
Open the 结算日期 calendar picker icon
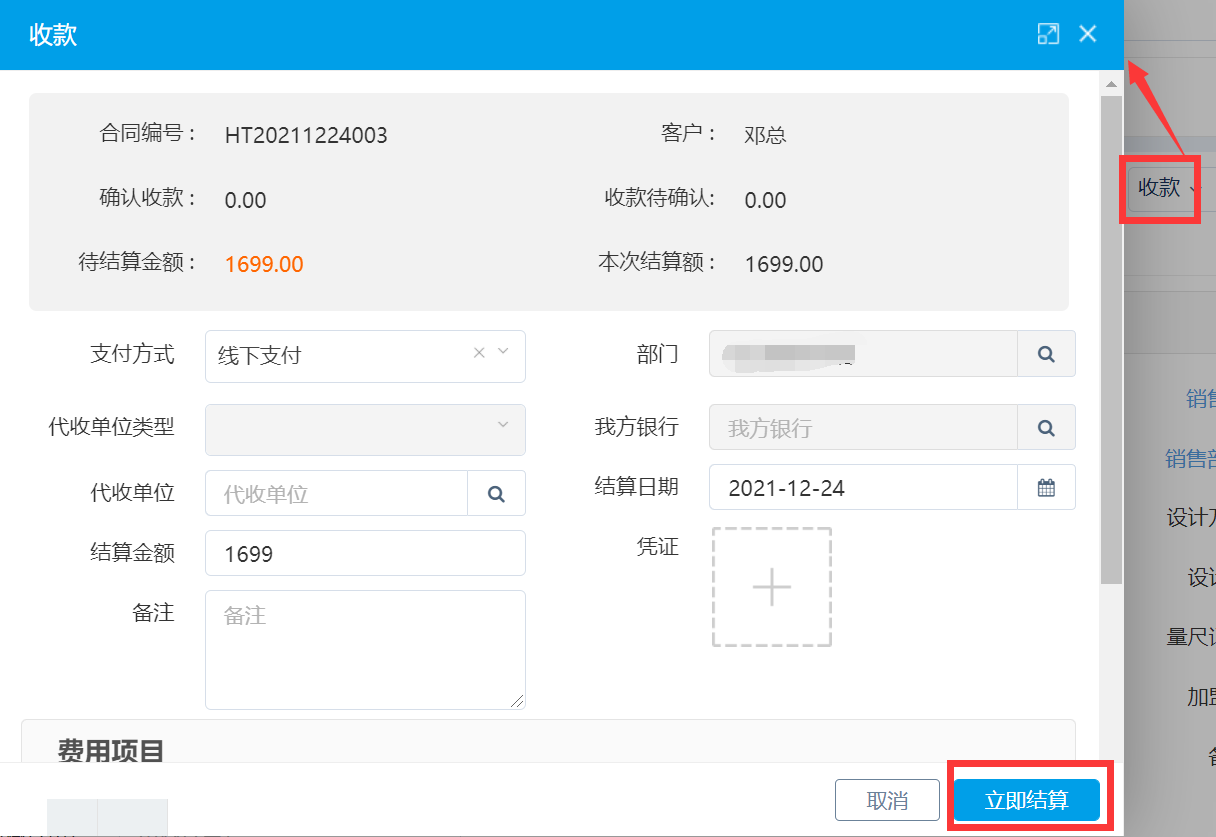(x=1046, y=488)
